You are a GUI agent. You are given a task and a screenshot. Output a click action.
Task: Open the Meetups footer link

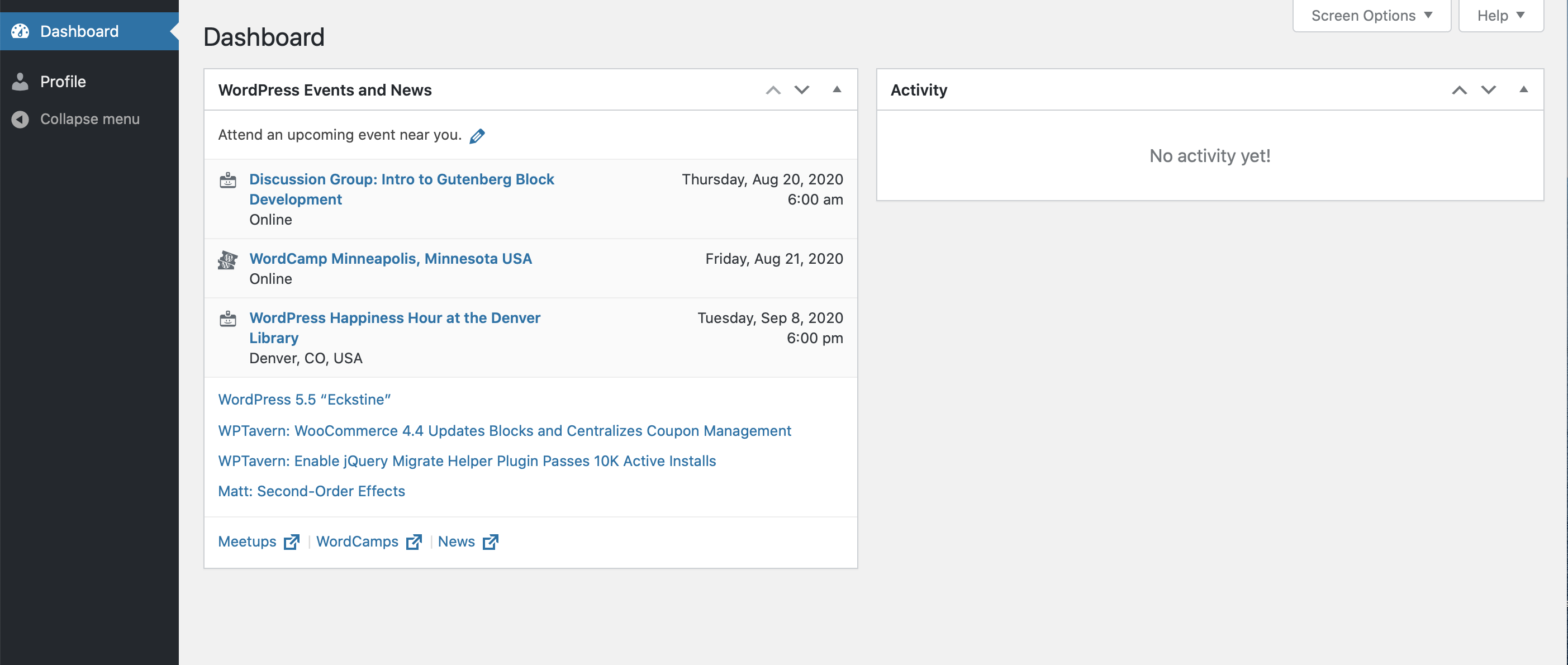[246, 541]
